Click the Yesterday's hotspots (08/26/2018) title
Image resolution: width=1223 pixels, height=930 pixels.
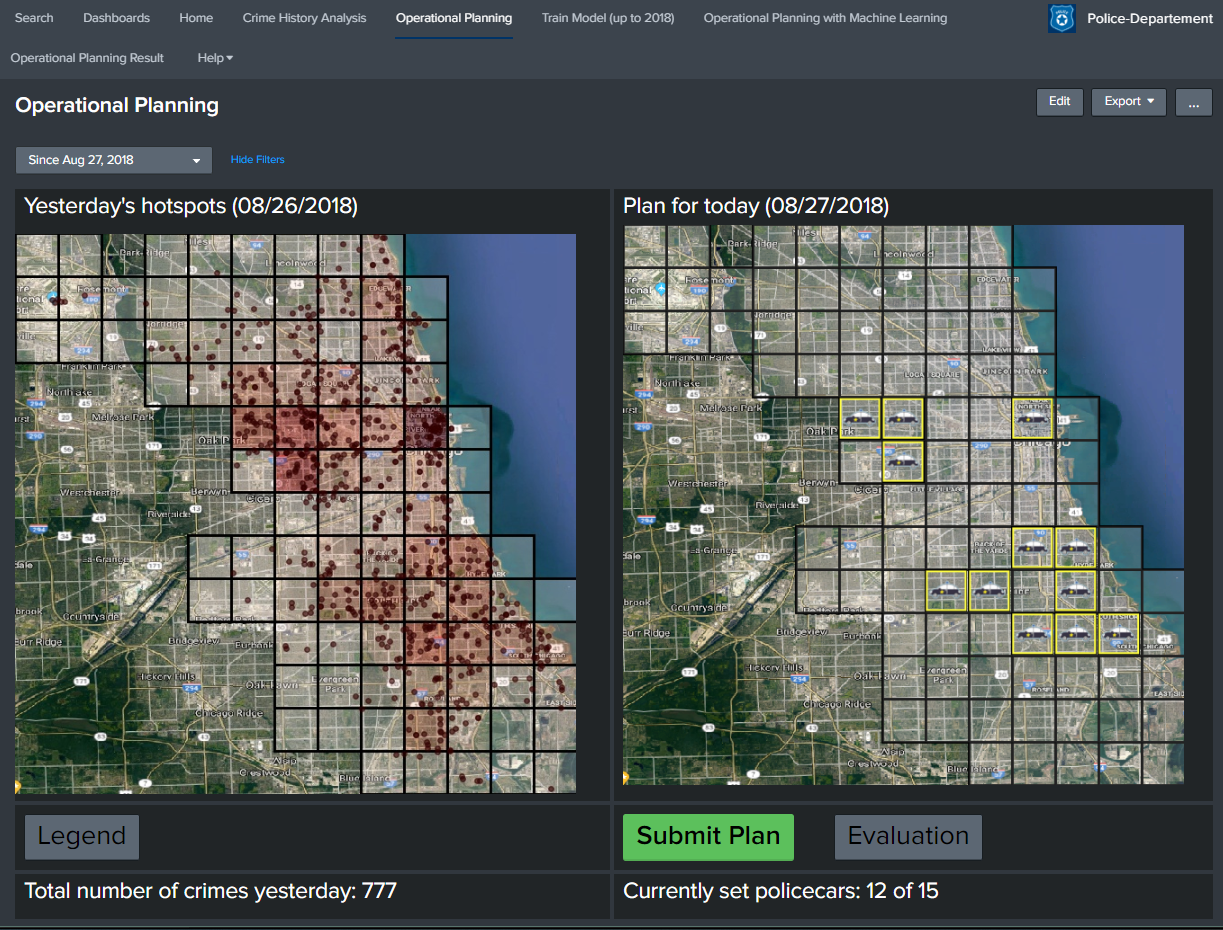191,207
